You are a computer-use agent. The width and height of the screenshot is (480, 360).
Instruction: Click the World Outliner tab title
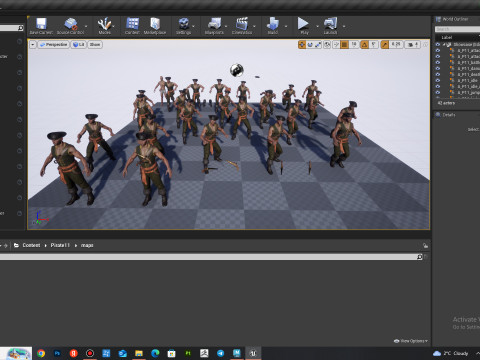point(455,19)
